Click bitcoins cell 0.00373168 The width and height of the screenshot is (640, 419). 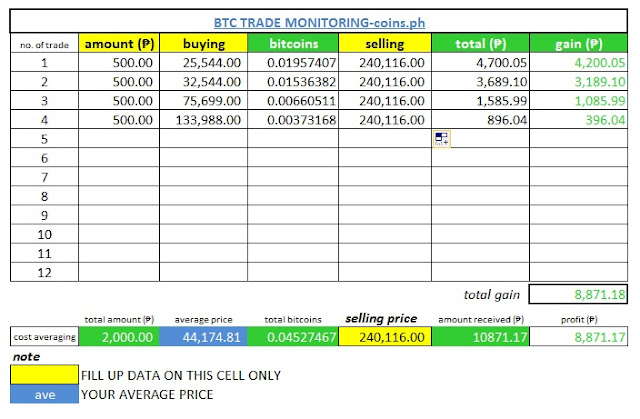293,120
